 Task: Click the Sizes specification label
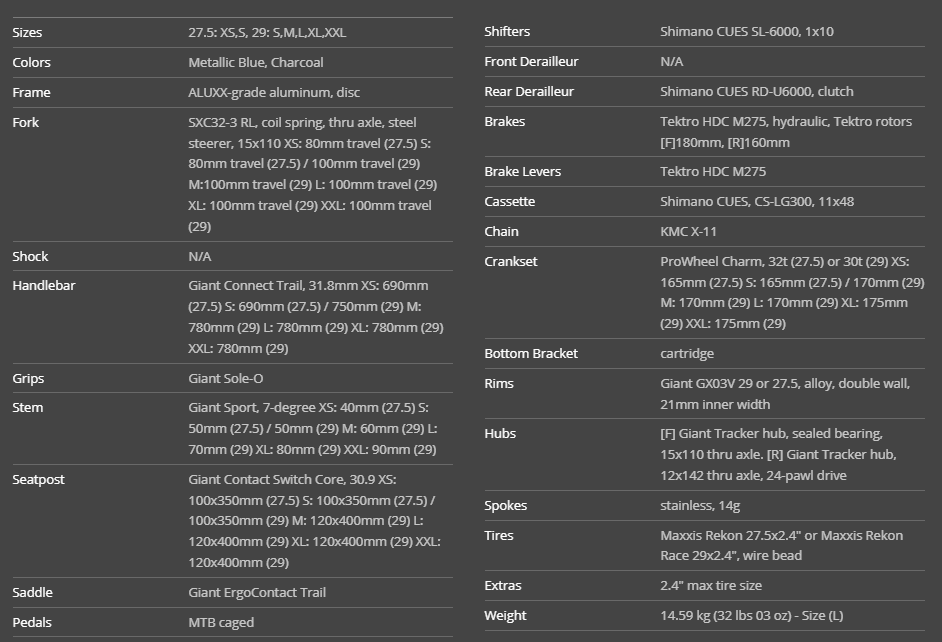click(x=27, y=32)
